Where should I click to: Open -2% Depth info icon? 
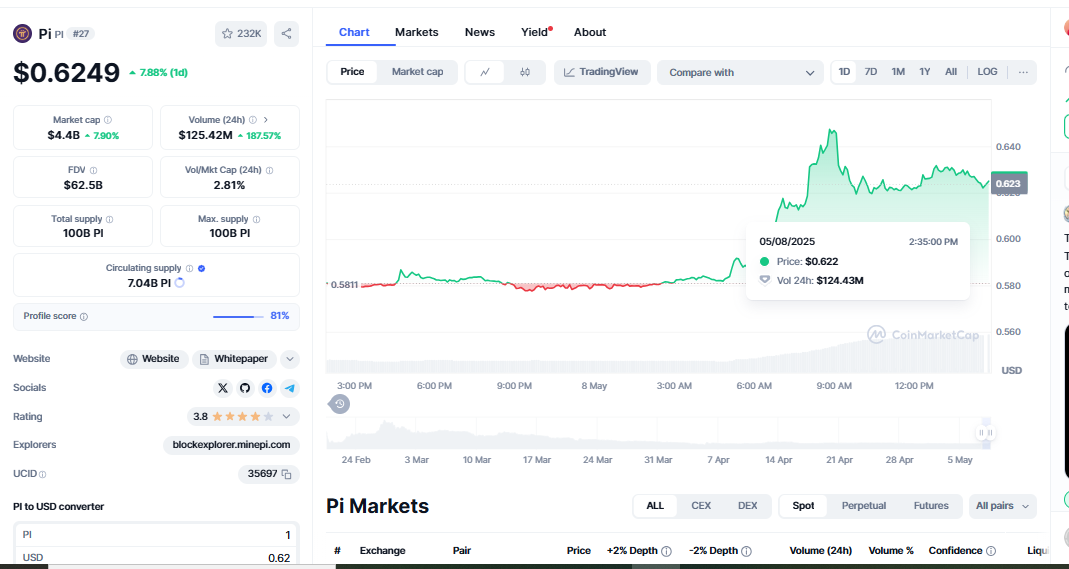click(747, 551)
